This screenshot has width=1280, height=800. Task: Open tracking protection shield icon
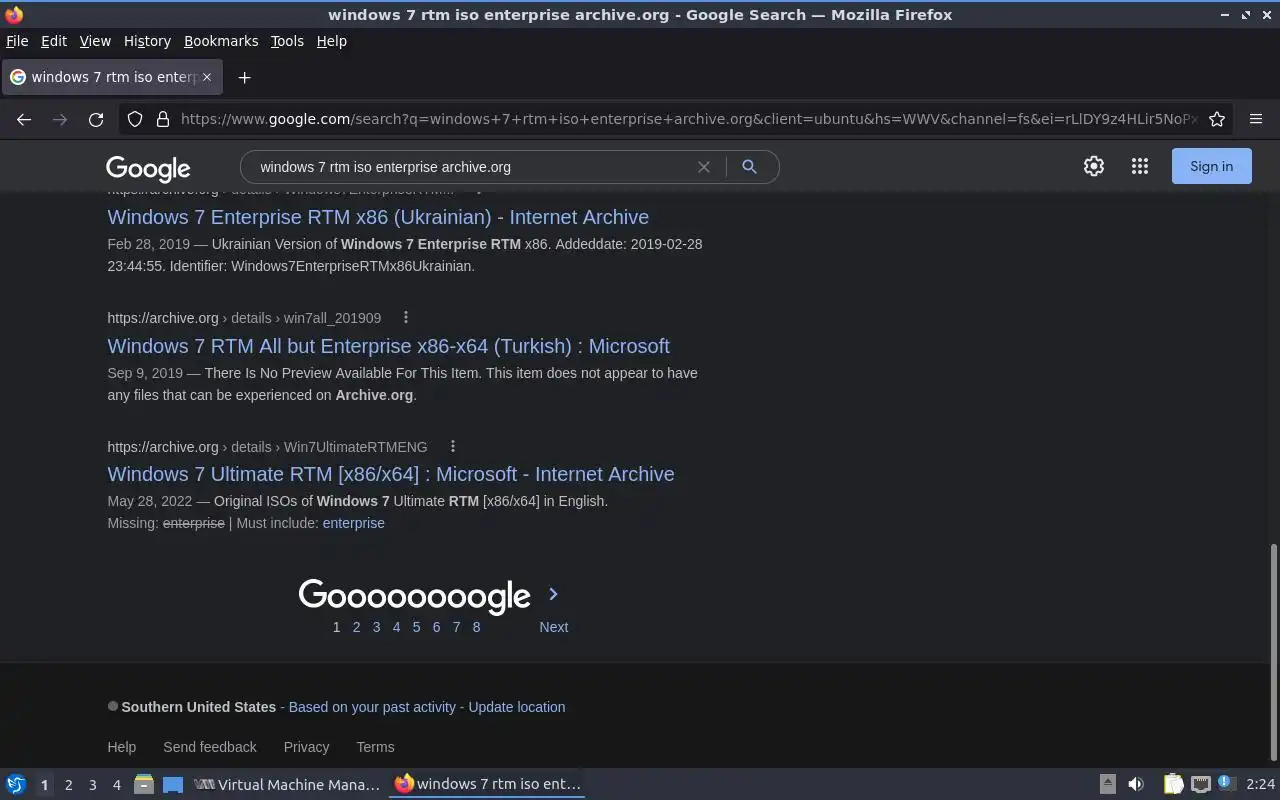tap(135, 119)
